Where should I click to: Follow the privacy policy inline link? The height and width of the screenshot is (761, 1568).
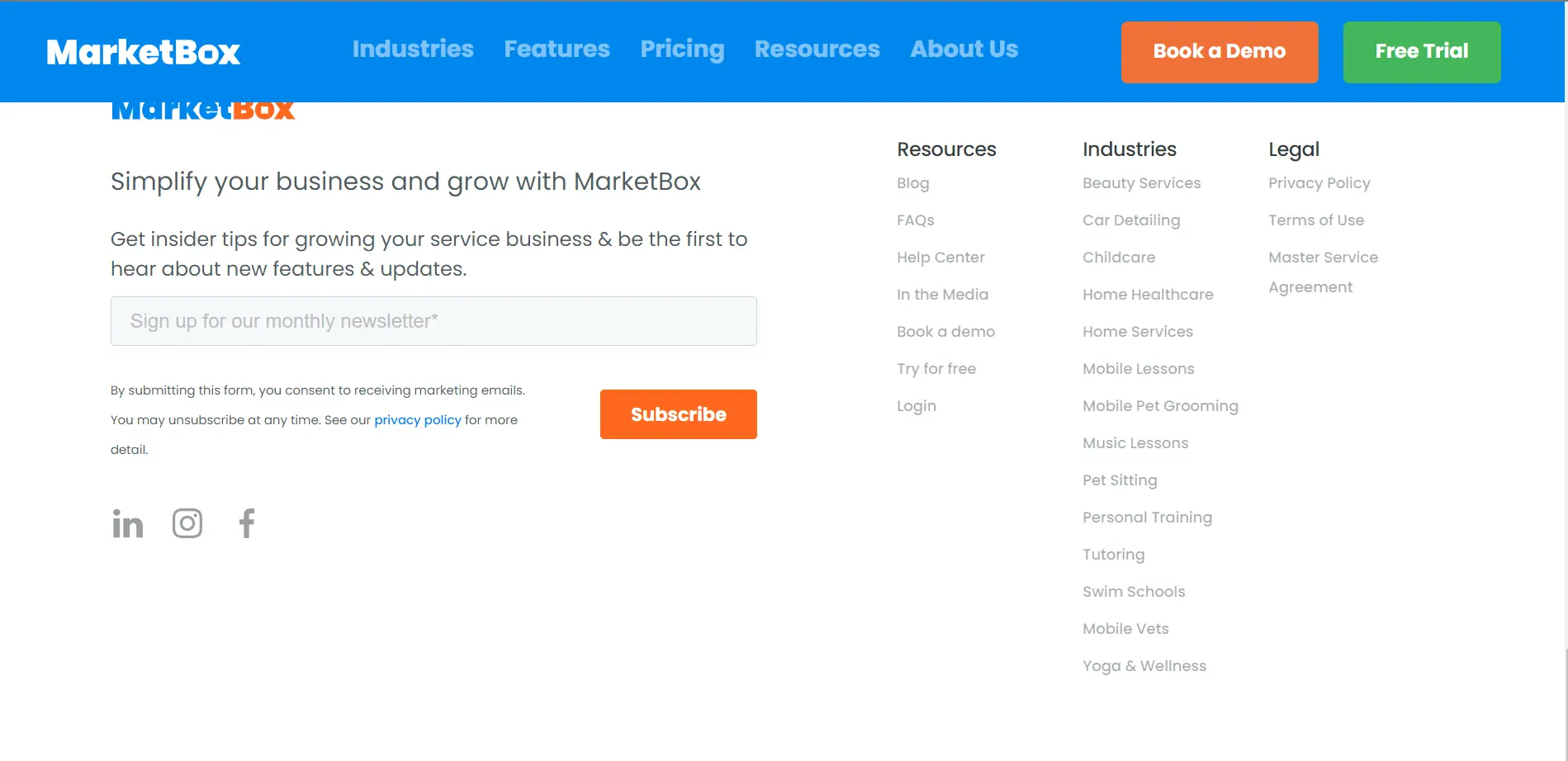click(418, 420)
